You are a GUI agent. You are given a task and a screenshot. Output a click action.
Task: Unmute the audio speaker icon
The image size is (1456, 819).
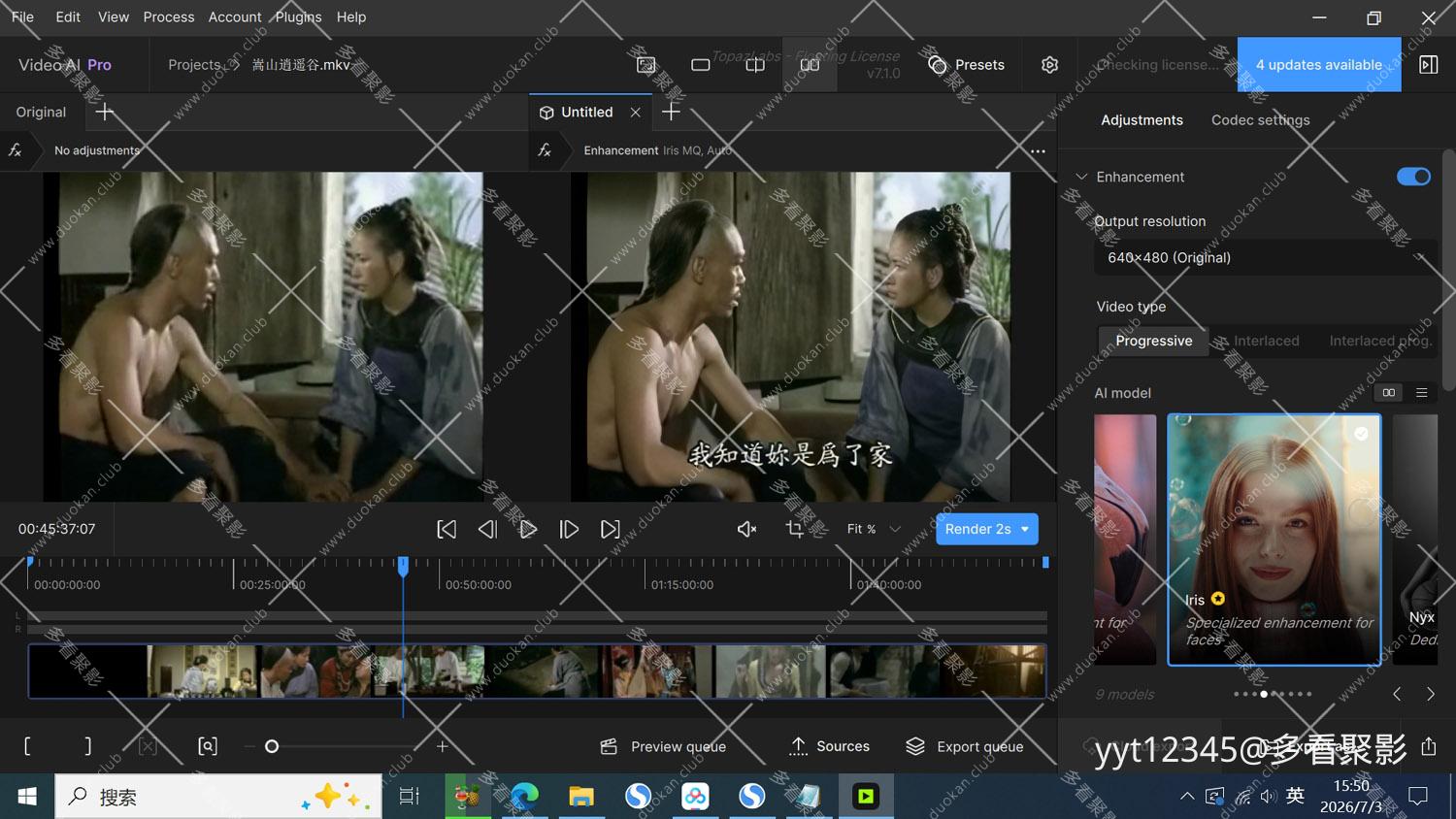(746, 529)
